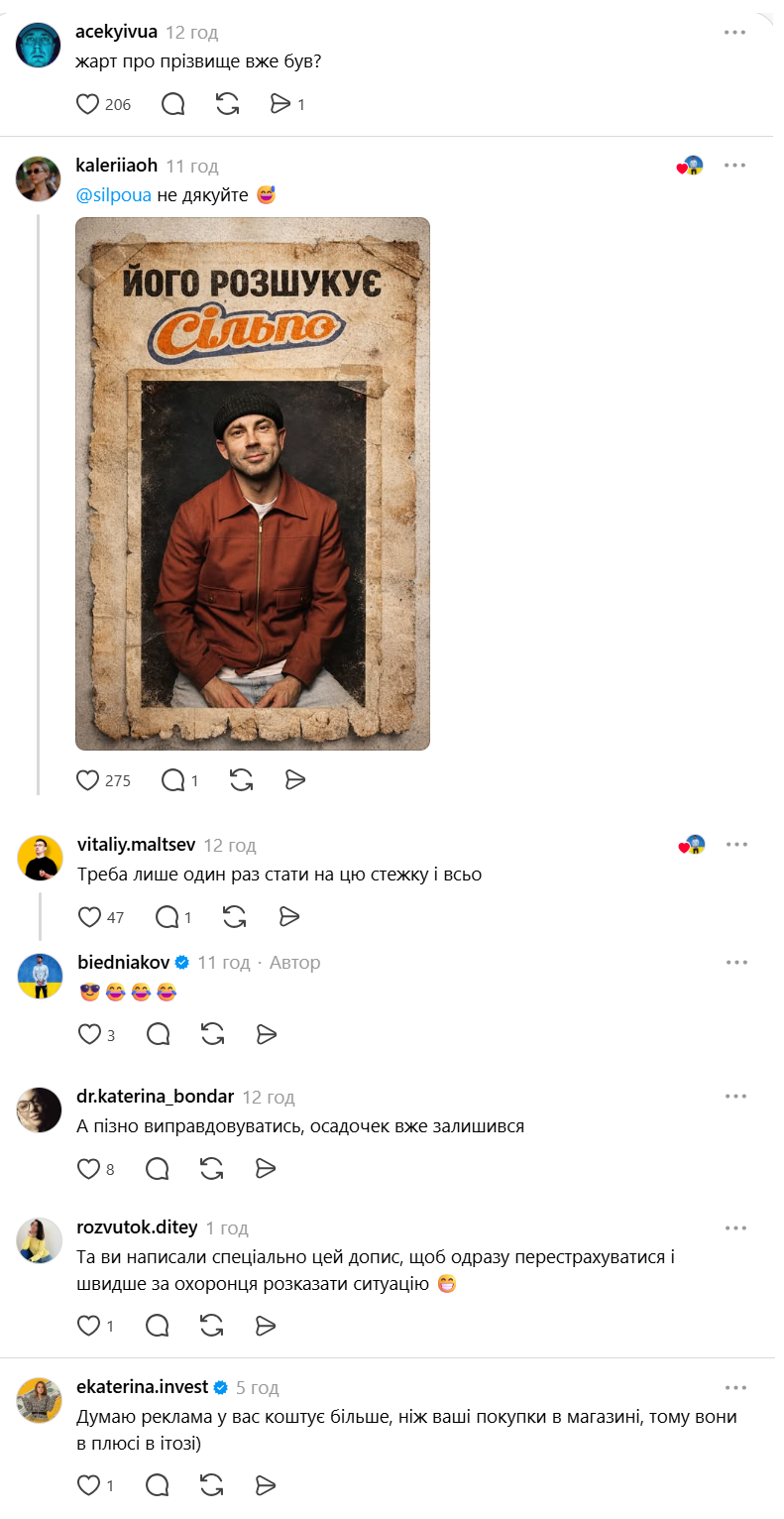
Task: Open the @silpoua mention link
Action: (x=113, y=195)
